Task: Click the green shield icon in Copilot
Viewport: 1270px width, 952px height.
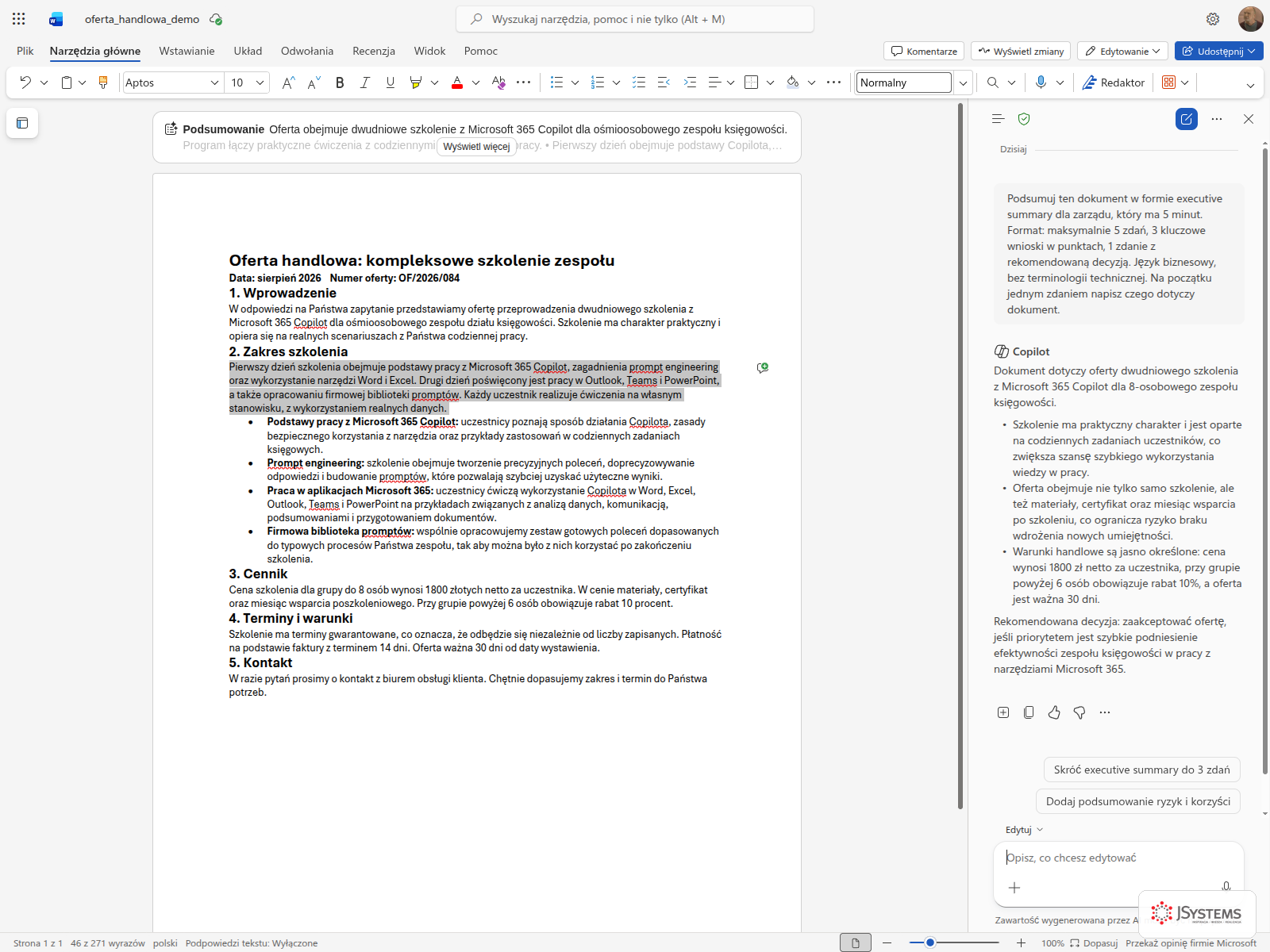Action: (1024, 119)
